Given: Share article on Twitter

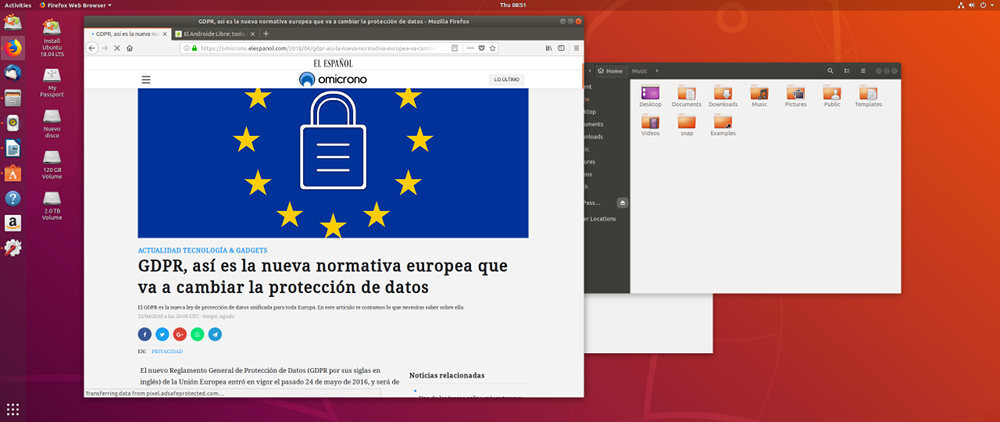Looking at the screenshot, I should [163, 334].
